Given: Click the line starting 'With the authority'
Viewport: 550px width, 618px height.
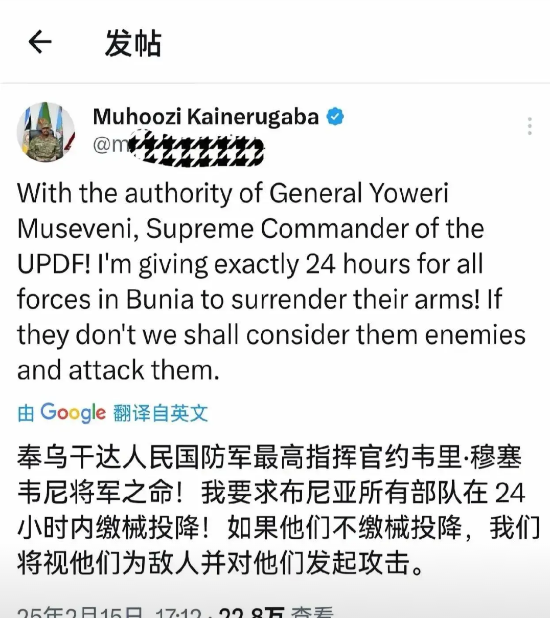Looking at the screenshot, I should 233,193.
